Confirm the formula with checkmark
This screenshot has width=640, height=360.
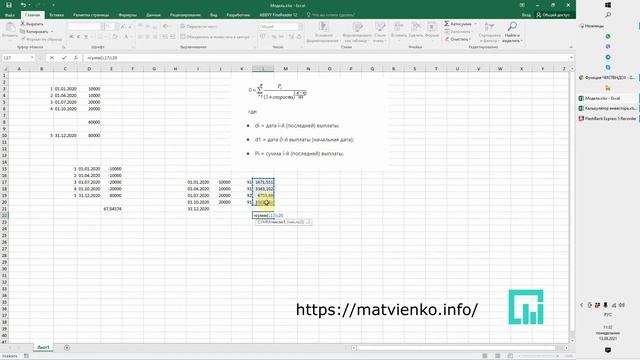(64, 58)
